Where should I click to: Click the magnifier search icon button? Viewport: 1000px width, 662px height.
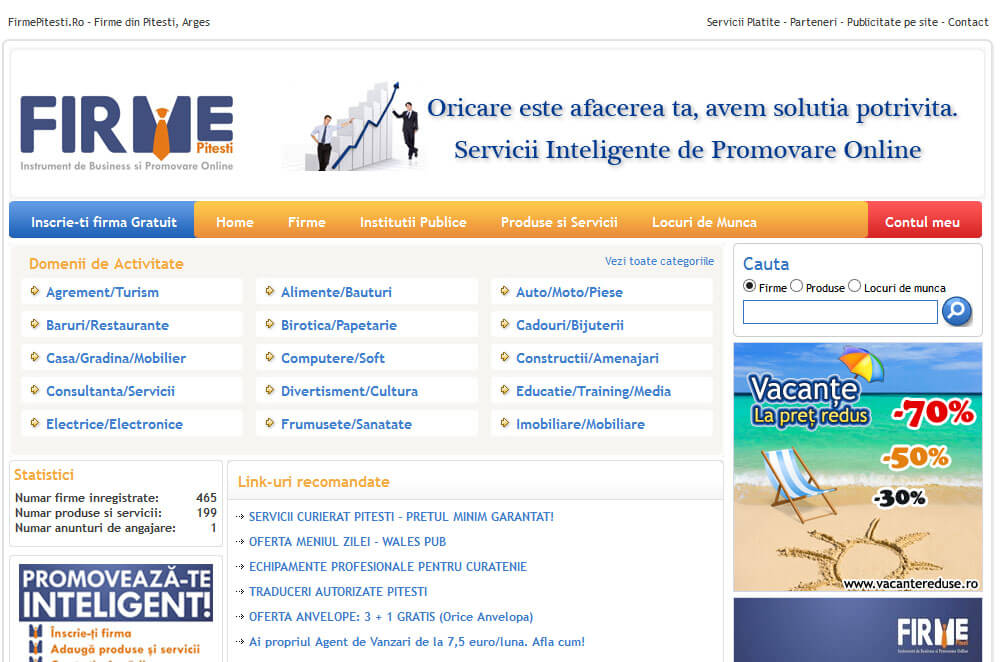[957, 312]
